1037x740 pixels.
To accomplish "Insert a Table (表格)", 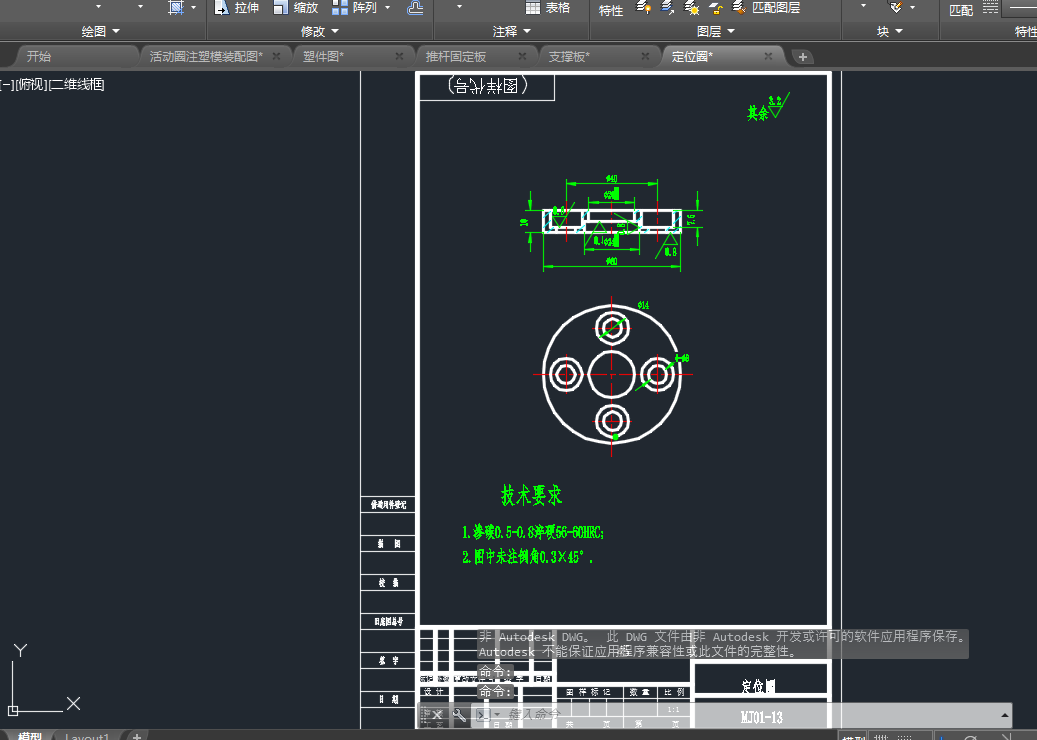I will pyautogui.click(x=548, y=7).
